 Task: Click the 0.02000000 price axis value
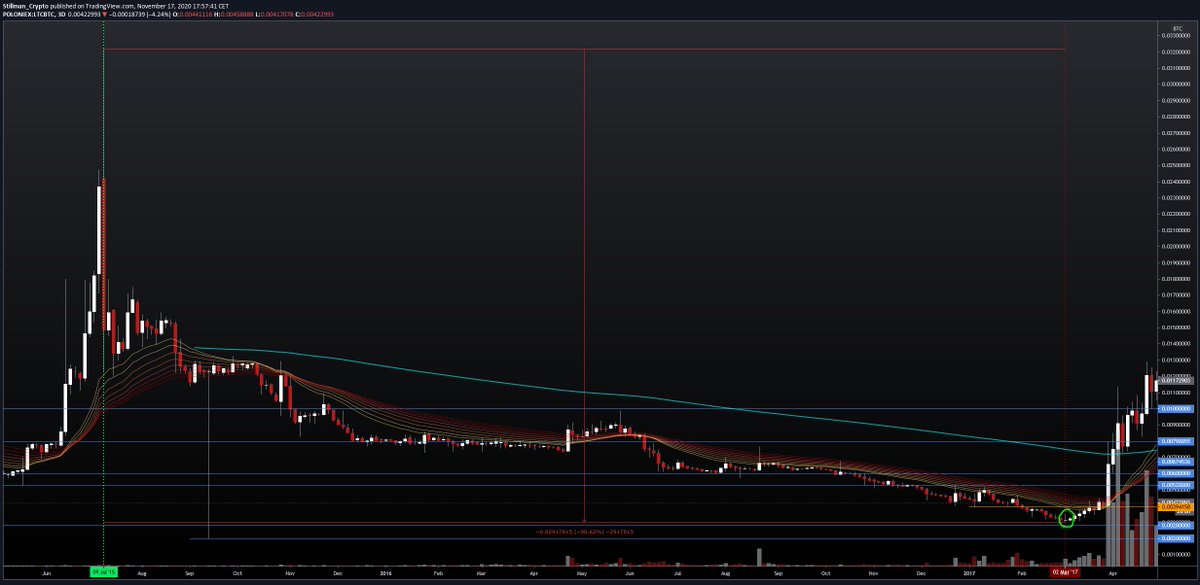(1176, 246)
